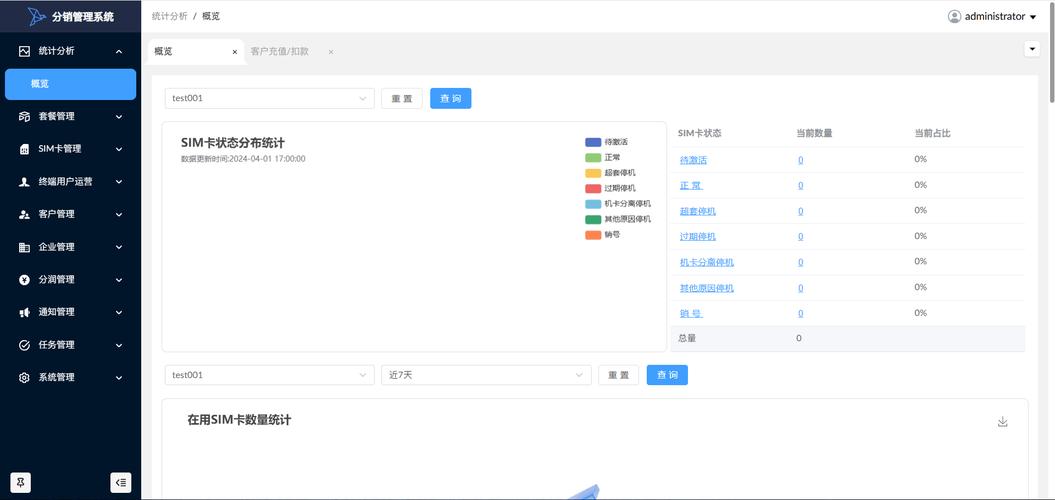Open the upper test001 customer dropdown
The image size is (1055, 500).
click(x=269, y=98)
